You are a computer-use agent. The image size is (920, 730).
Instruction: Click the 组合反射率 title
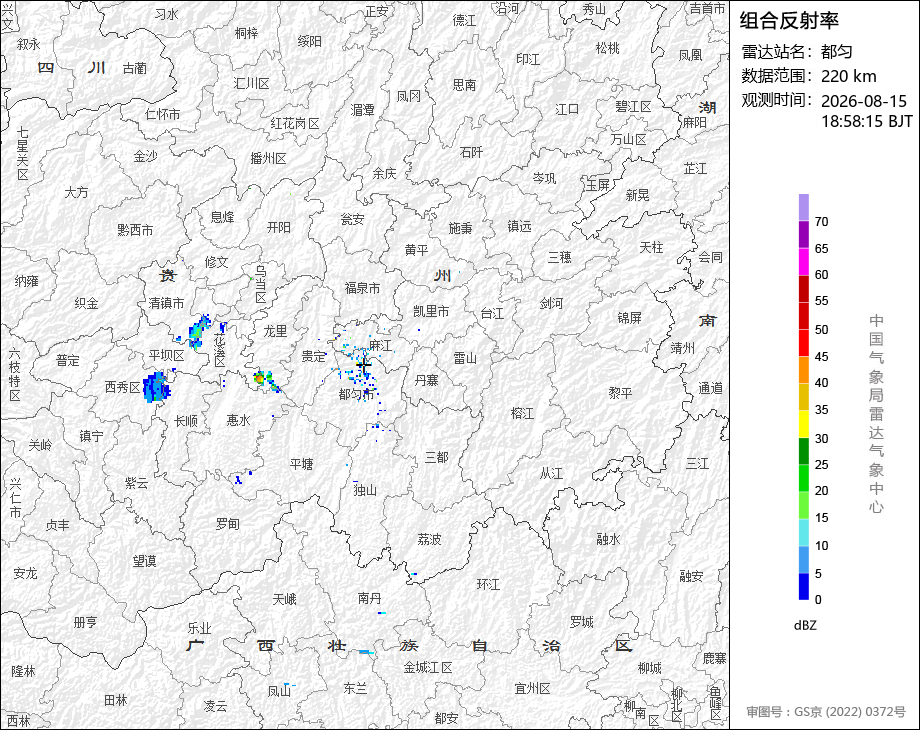pos(789,21)
